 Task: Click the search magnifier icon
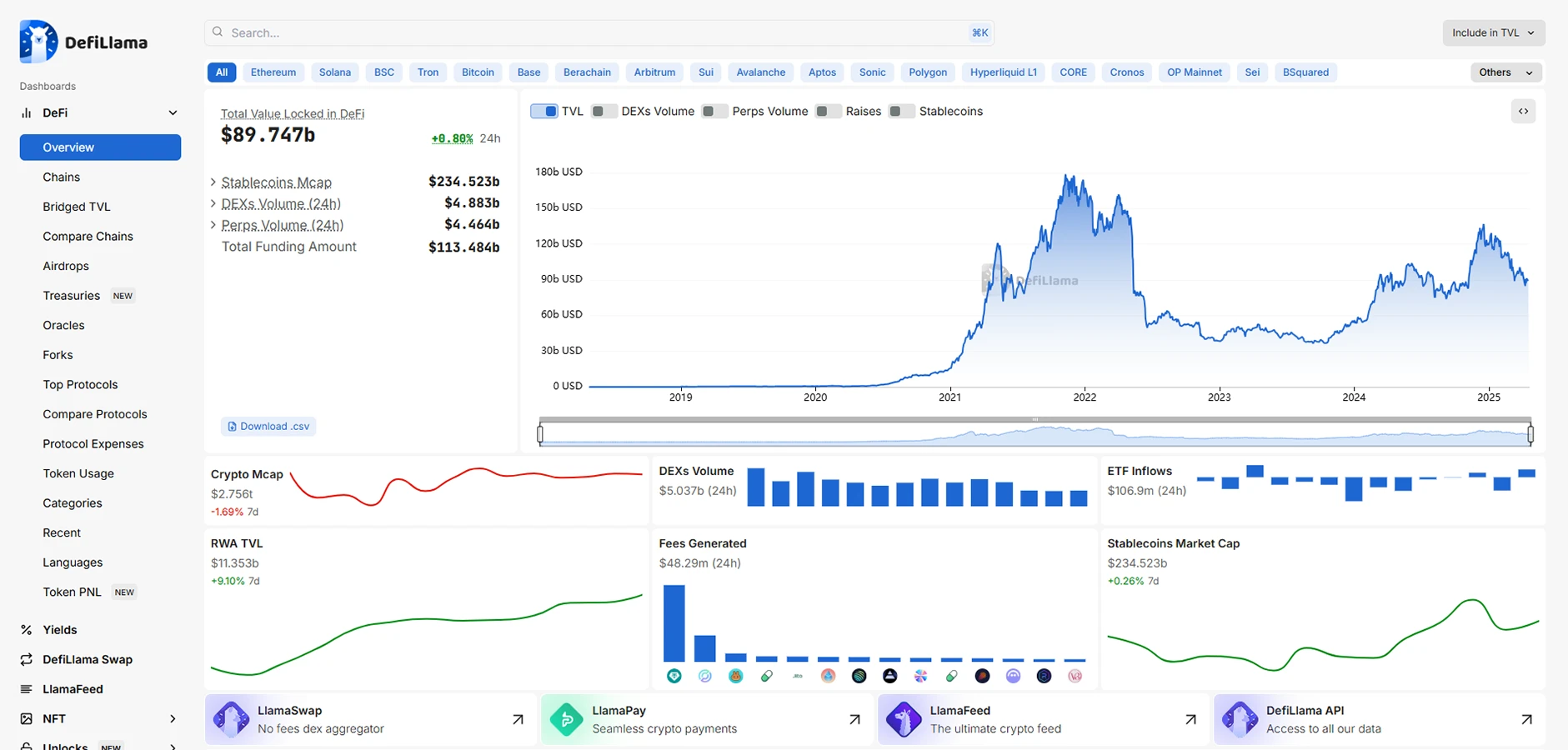pos(218,32)
